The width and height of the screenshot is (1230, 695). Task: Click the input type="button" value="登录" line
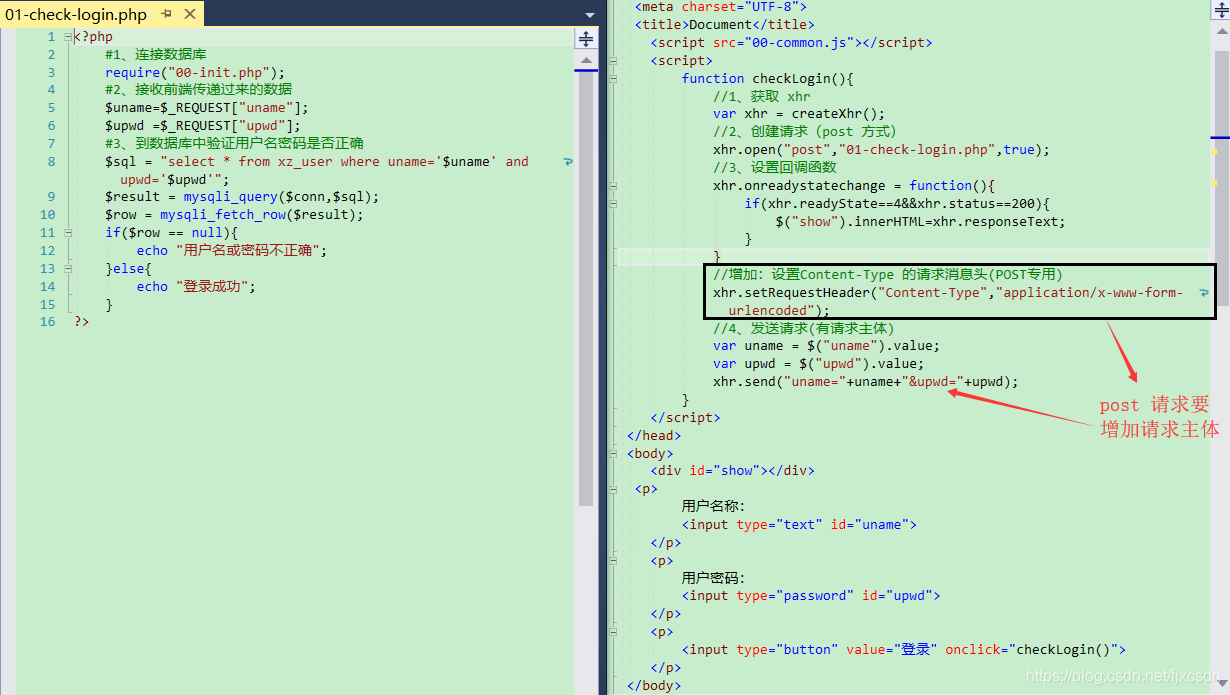tap(904, 650)
